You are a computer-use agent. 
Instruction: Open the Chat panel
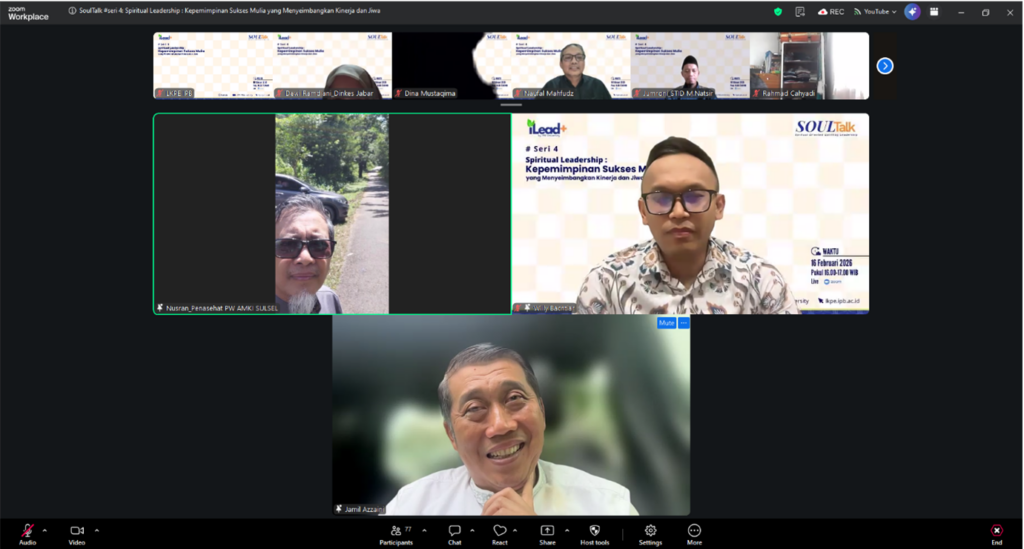(455, 534)
